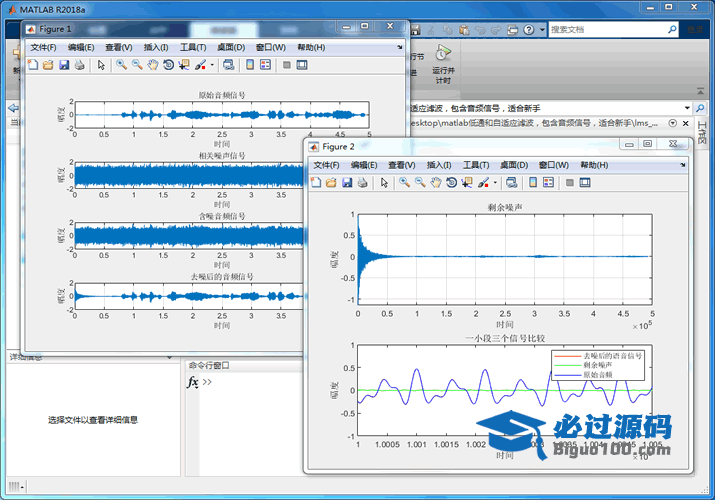Toggle Edit Plot arrow in Figure 2
This screenshot has width=715, height=500.
[383, 183]
